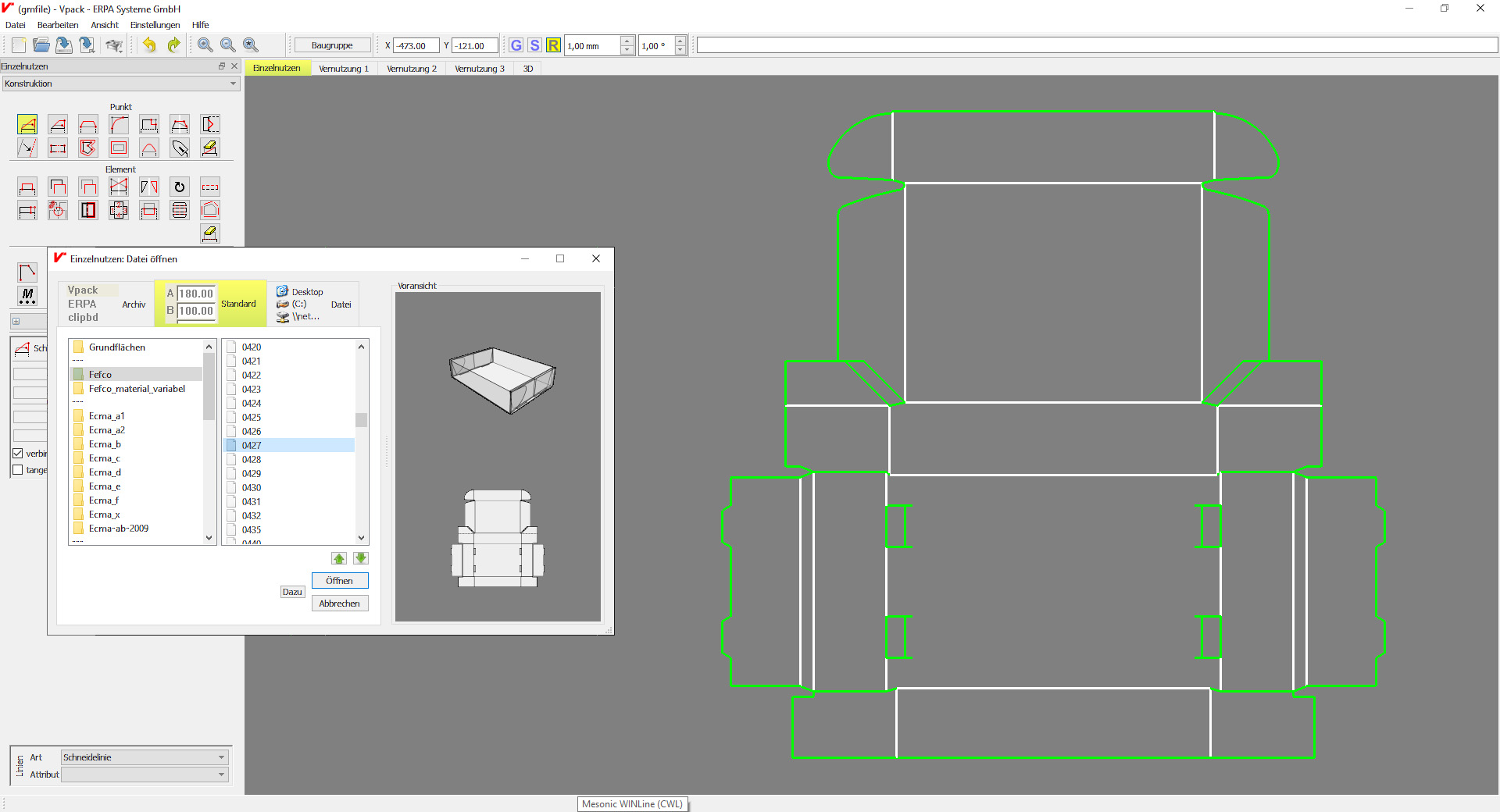Expand the Attribut dropdown
The image size is (1500, 812).
pyautogui.click(x=145, y=775)
